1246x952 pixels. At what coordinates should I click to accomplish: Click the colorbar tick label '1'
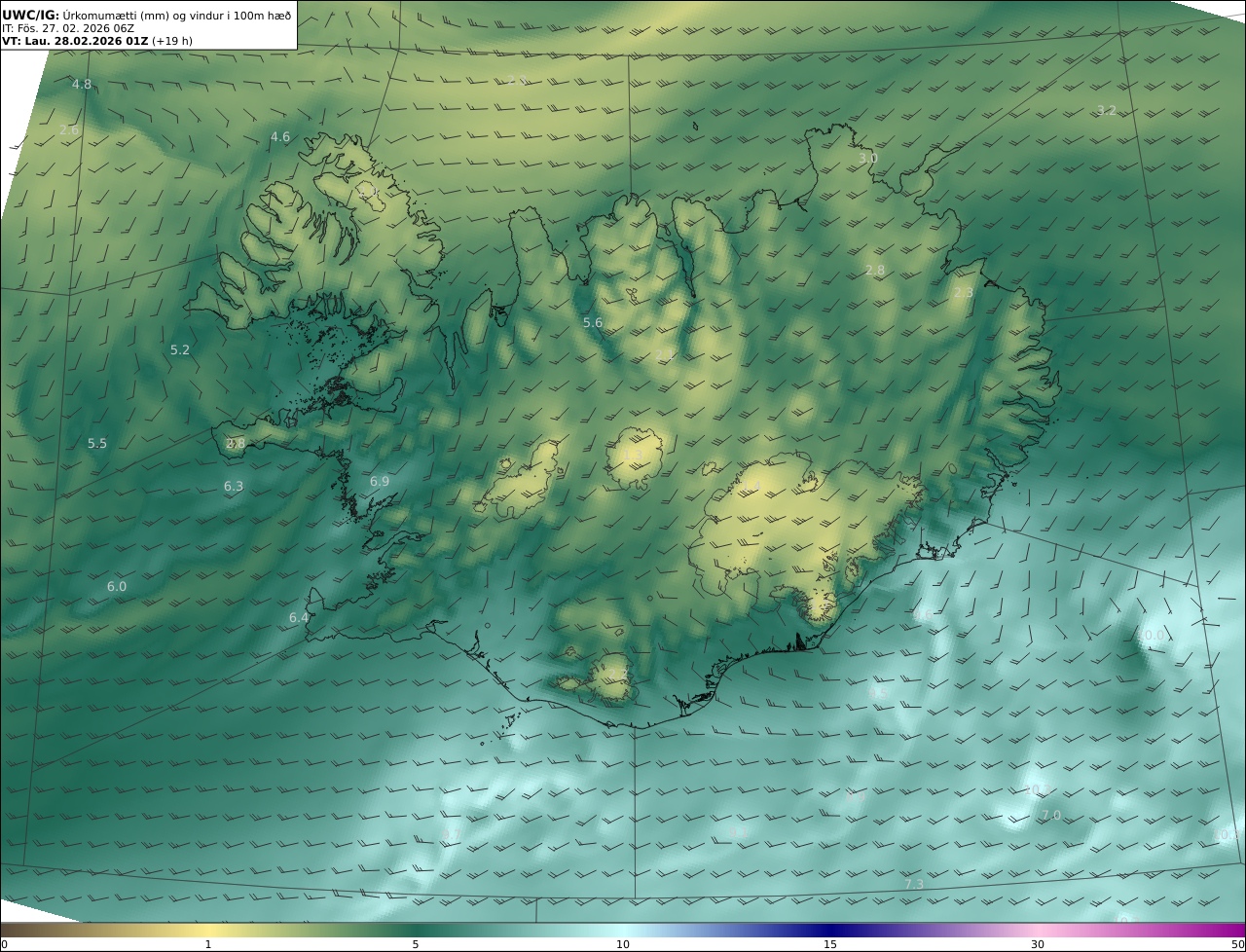click(x=207, y=944)
